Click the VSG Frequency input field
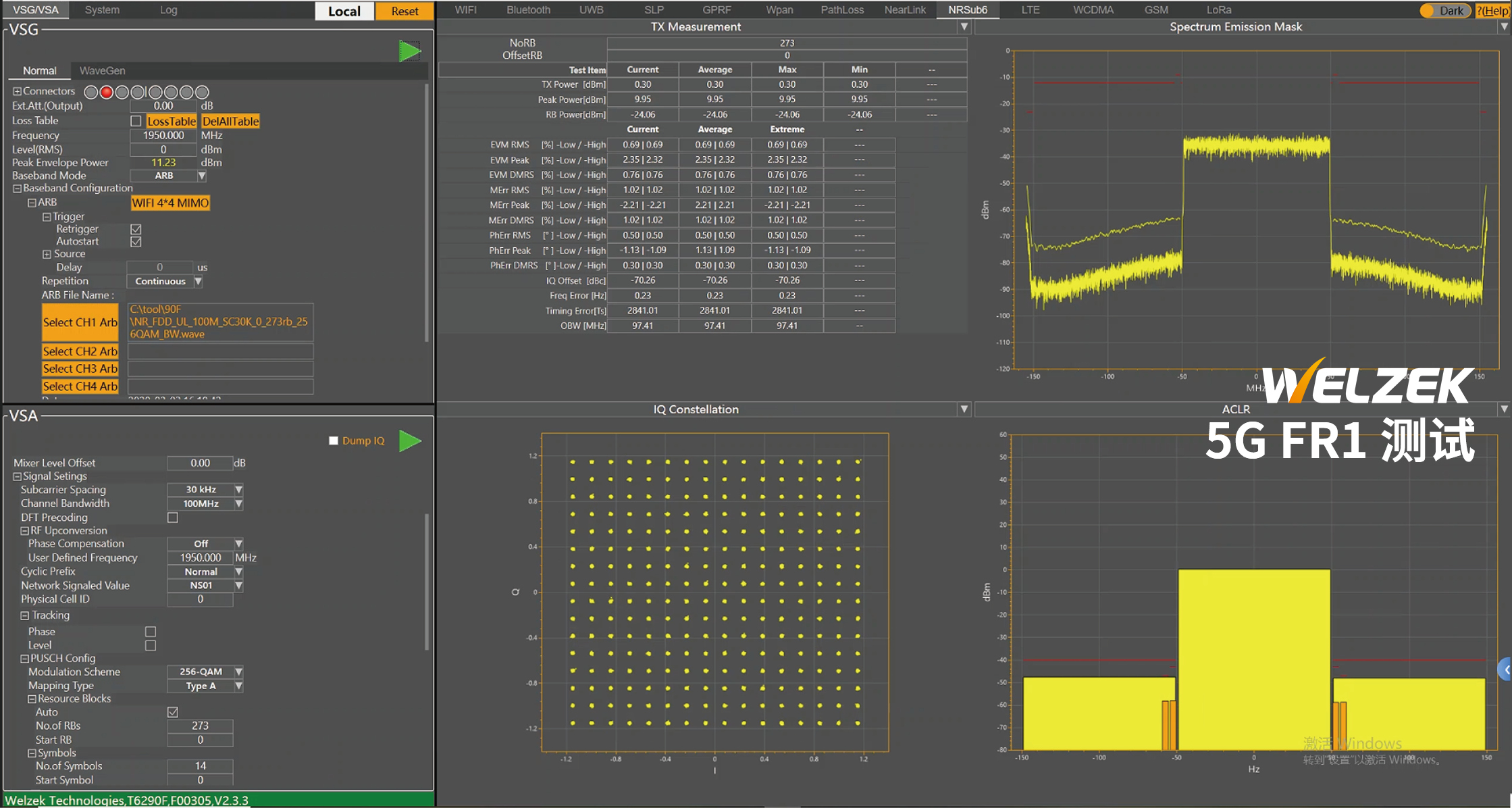This screenshot has height=808, width=1512. point(163,135)
